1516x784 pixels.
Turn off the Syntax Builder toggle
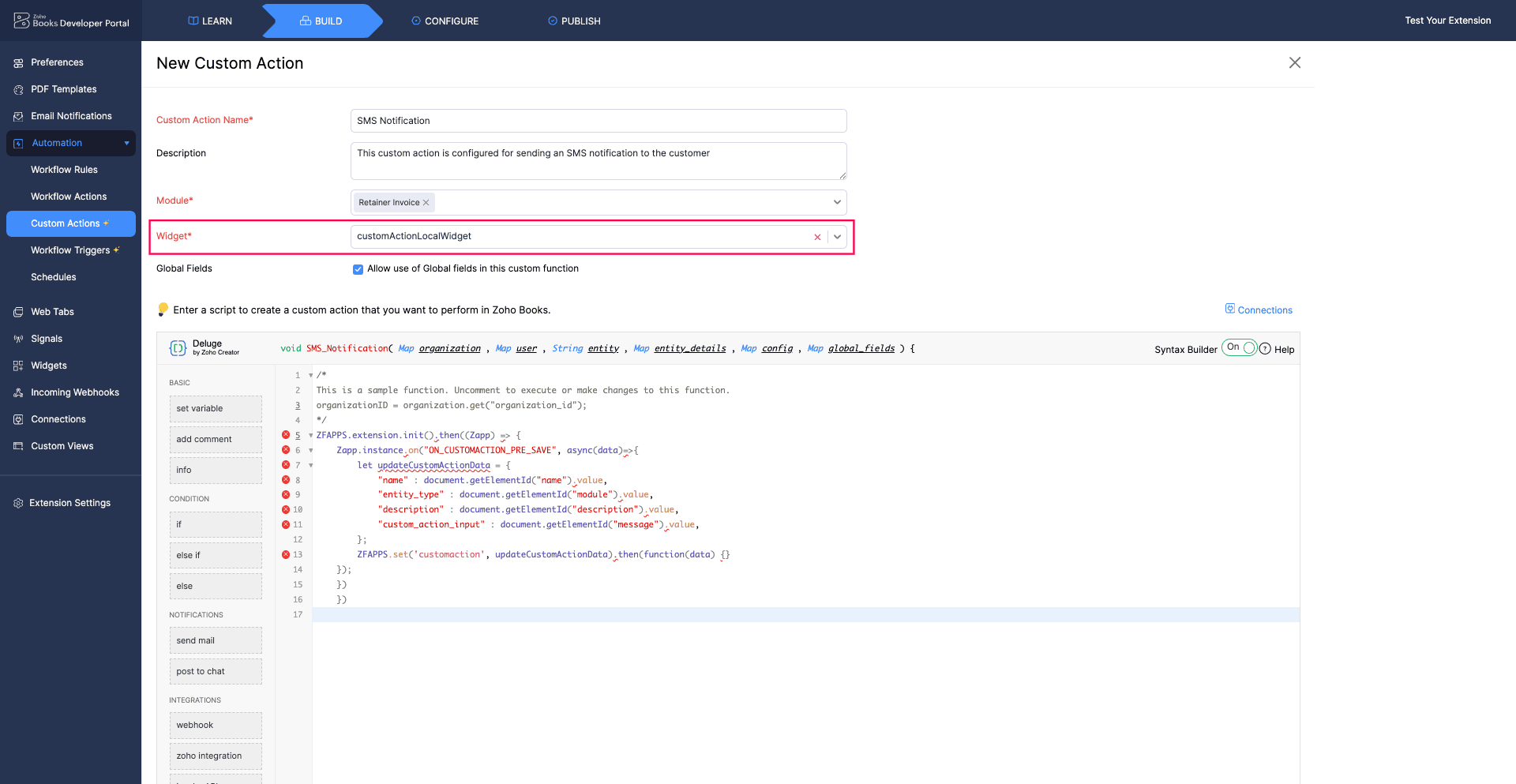[x=1239, y=348]
